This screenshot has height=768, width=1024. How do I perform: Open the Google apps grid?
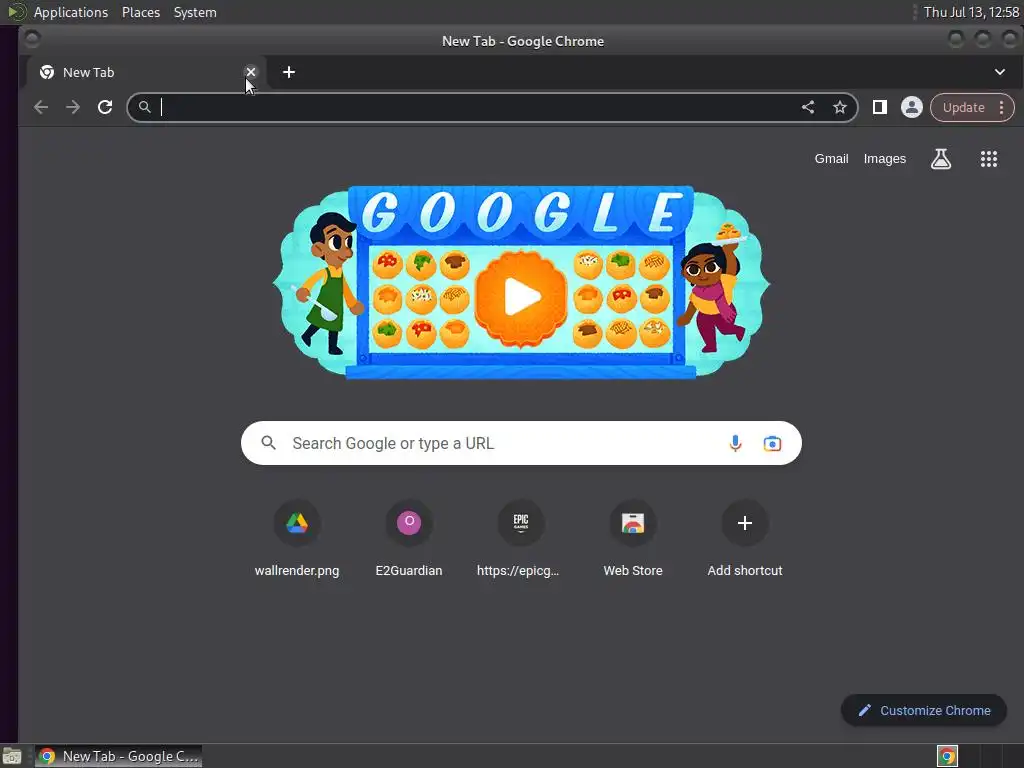pos(989,159)
